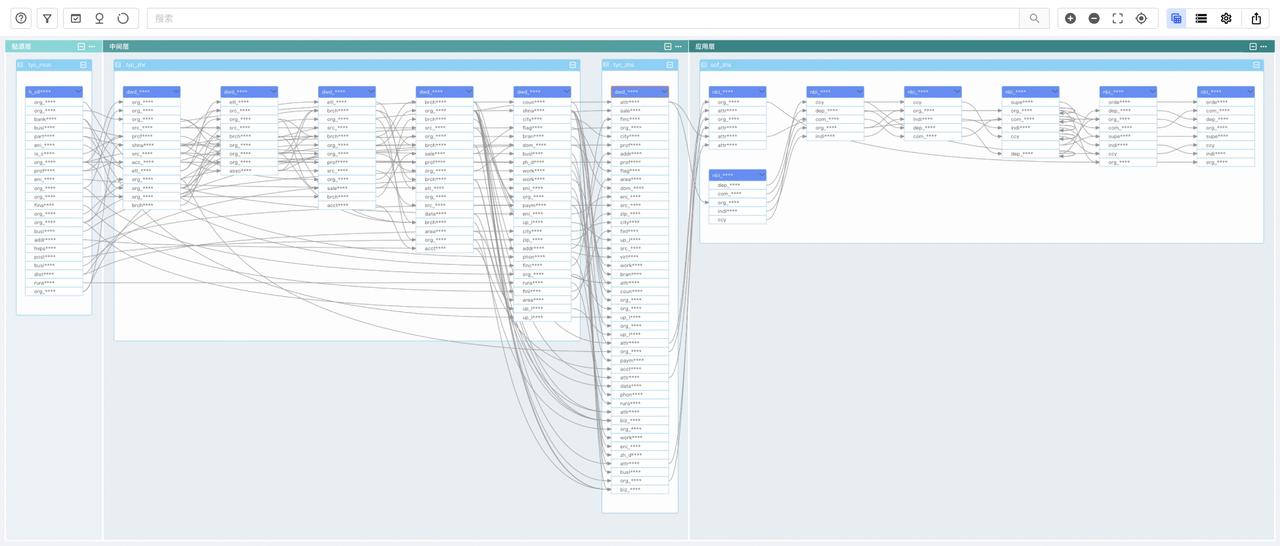
Task: Select biz_**** last field in tyc_dhs table
Action: tap(640, 489)
